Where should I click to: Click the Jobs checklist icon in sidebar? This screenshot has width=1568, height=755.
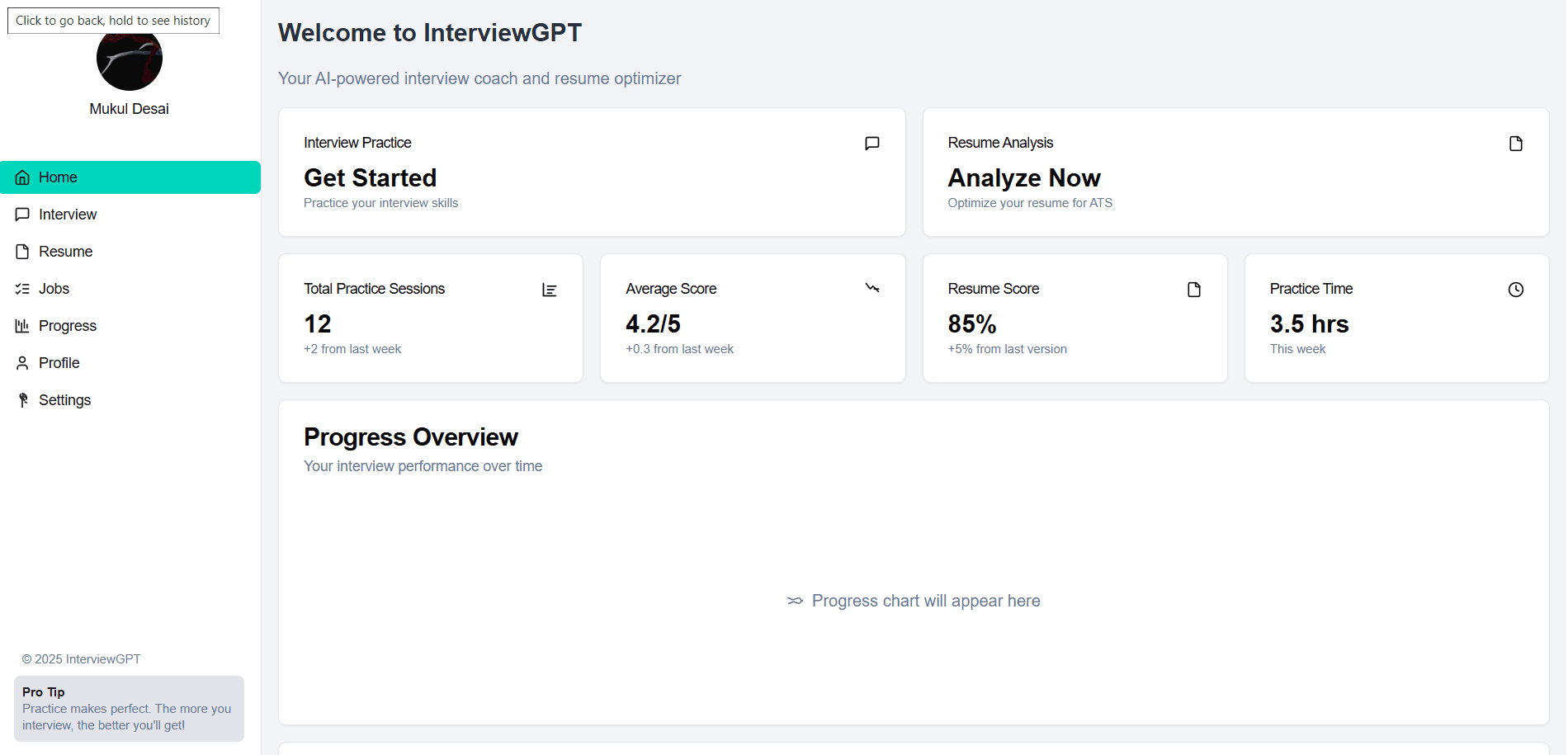22,289
